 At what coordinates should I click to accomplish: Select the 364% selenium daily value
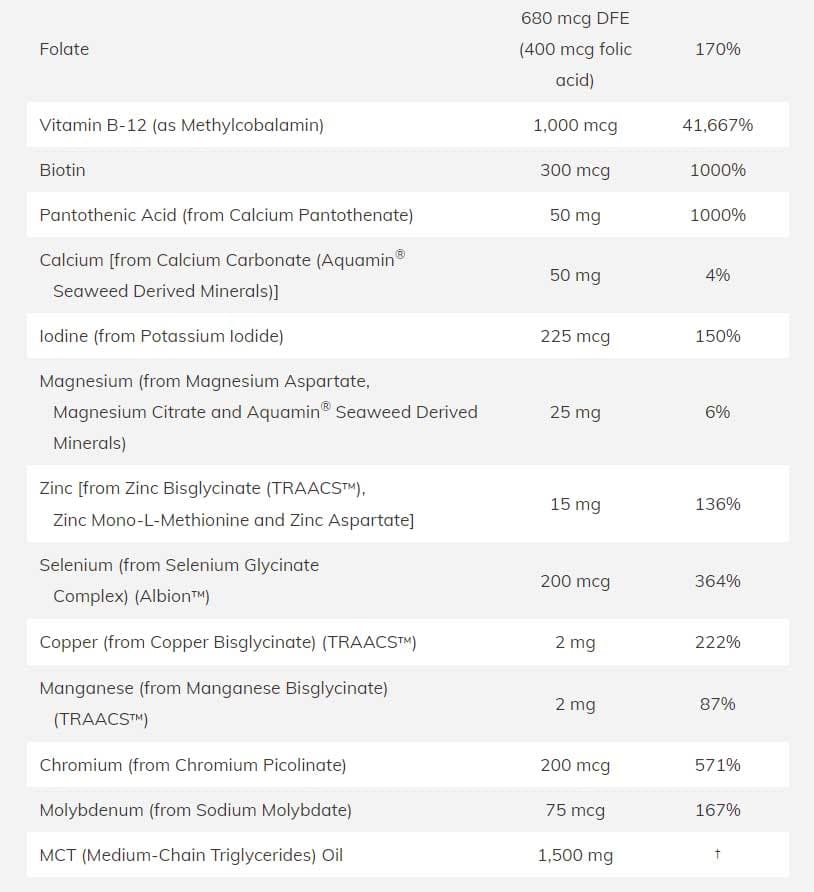pyautogui.click(x=717, y=581)
